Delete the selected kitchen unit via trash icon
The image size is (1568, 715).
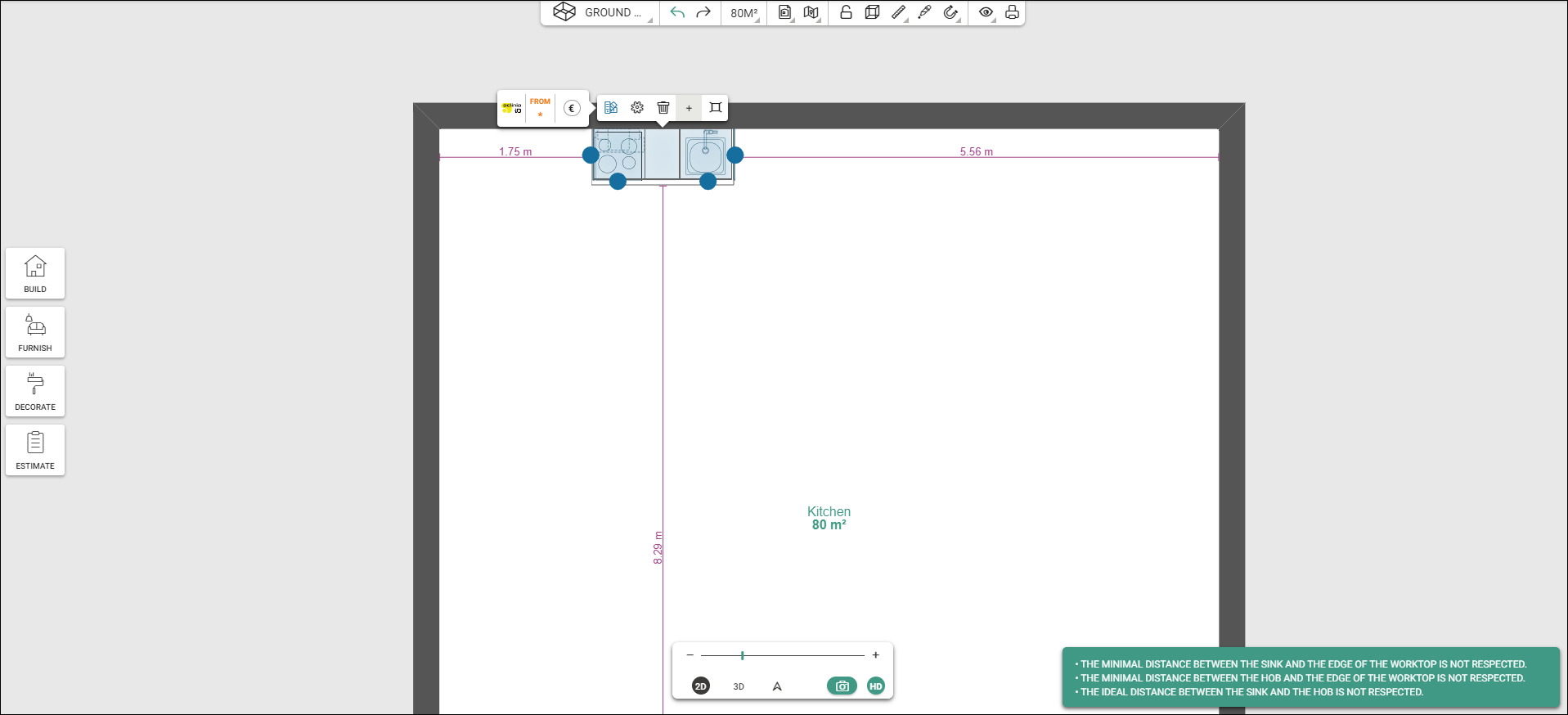pos(663,108)
